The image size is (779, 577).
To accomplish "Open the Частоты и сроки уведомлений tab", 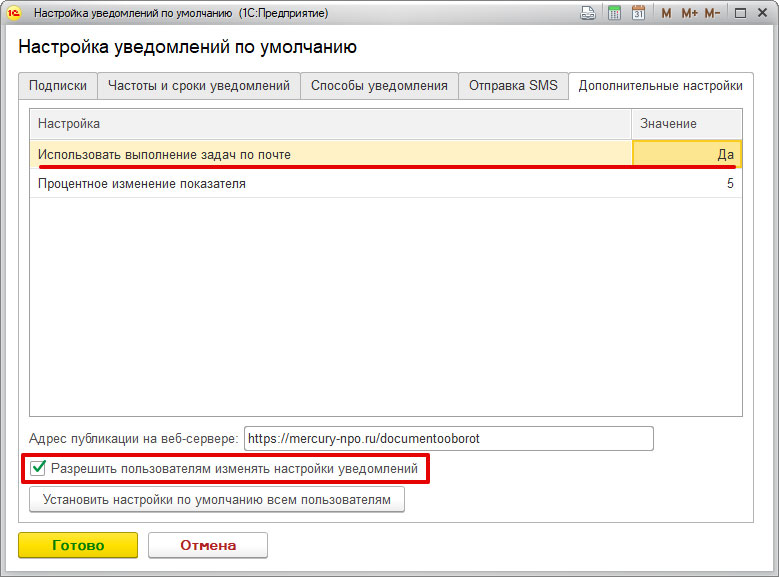I will coord(198,86).
